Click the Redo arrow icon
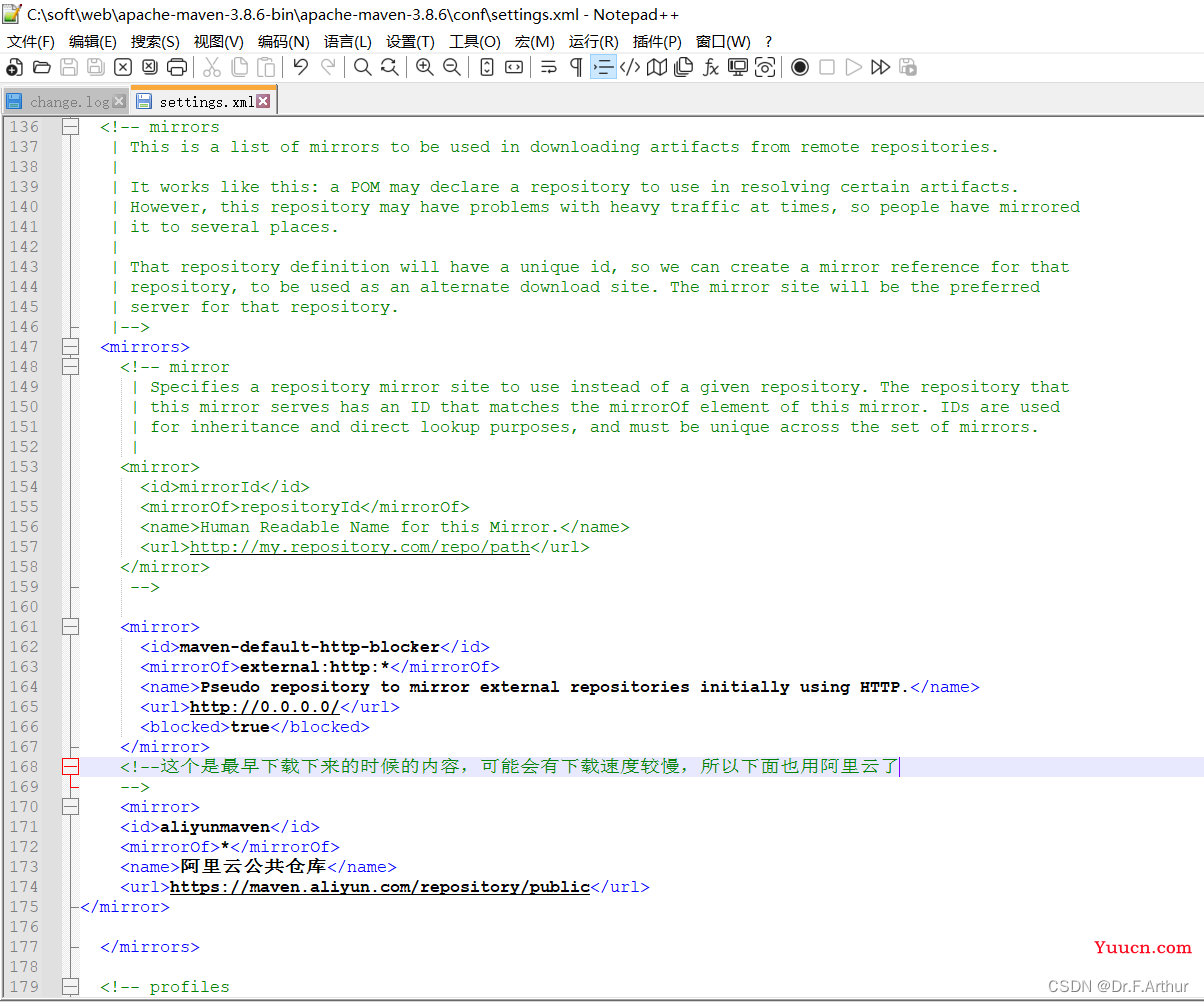 coord(327,67)
